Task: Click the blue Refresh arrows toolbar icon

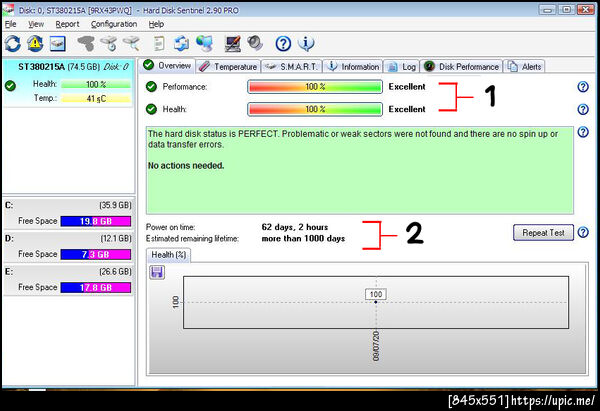Action: click(13, 43)
